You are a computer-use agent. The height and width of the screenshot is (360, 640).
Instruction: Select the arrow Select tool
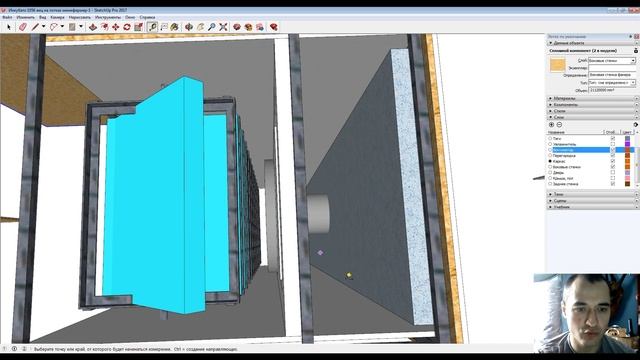[9, 27]
